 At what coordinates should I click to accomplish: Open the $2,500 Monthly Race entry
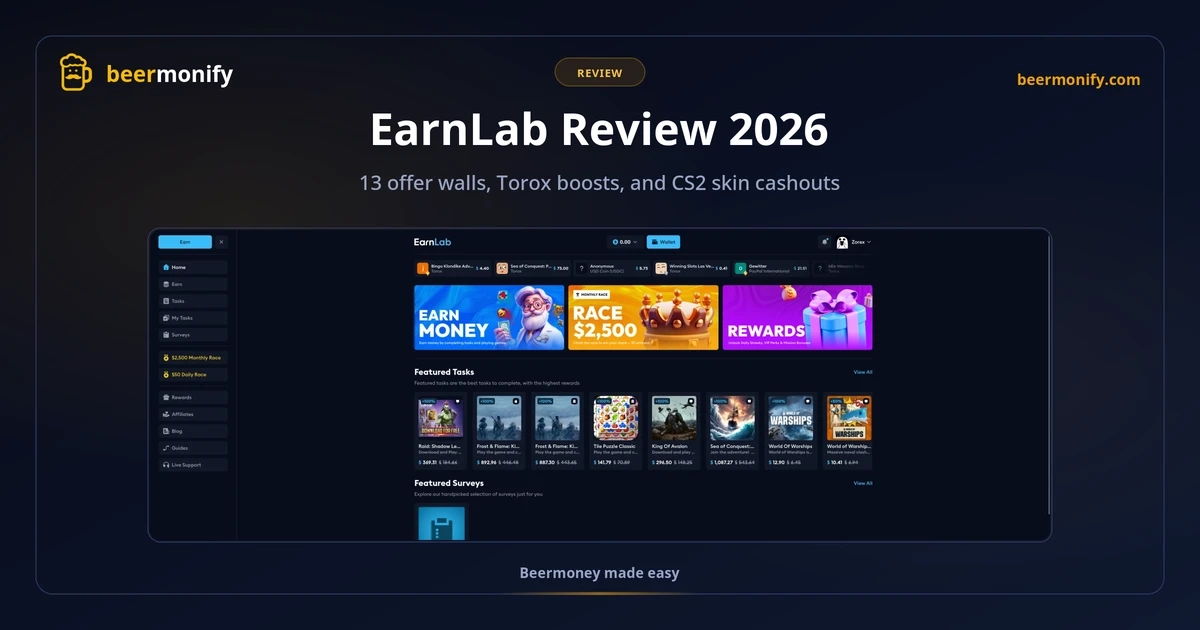point(193,357)
